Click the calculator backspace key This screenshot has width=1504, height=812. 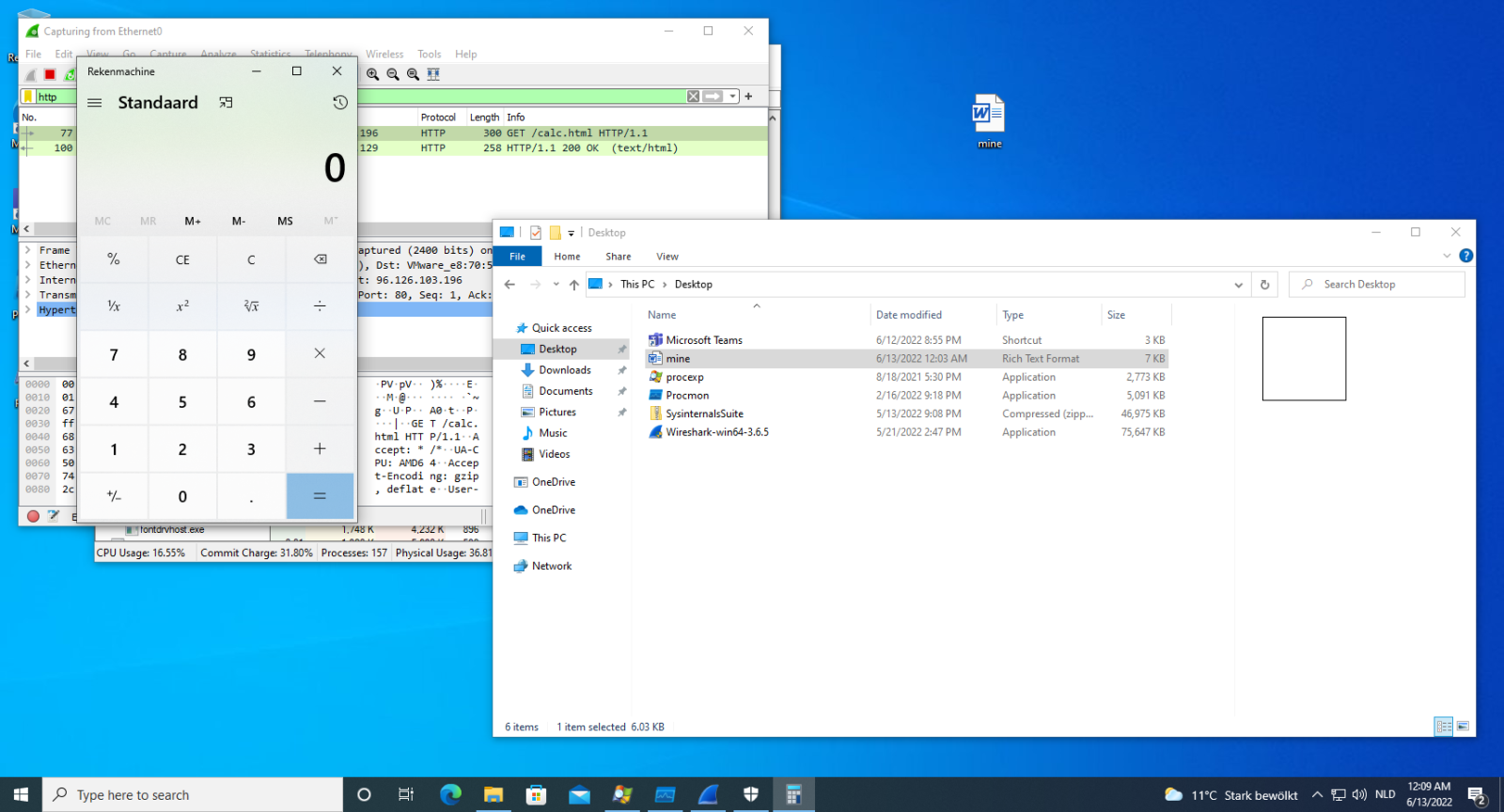pos(320,259)
